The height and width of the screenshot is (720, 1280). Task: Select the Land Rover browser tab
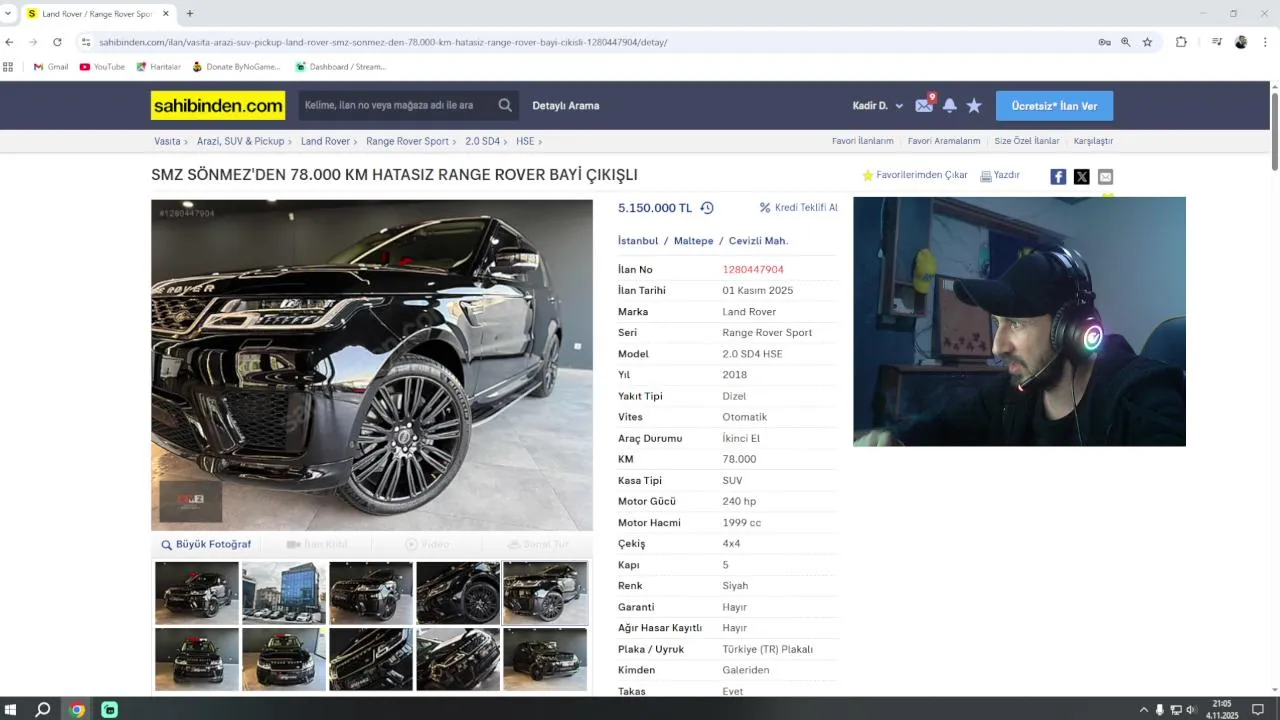(97, 14)
